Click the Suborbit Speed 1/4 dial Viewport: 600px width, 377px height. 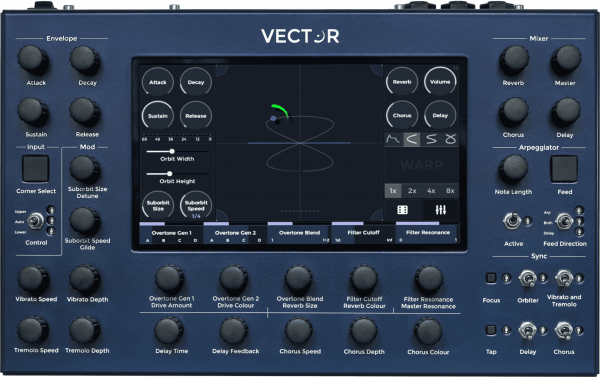coord(196,206)
